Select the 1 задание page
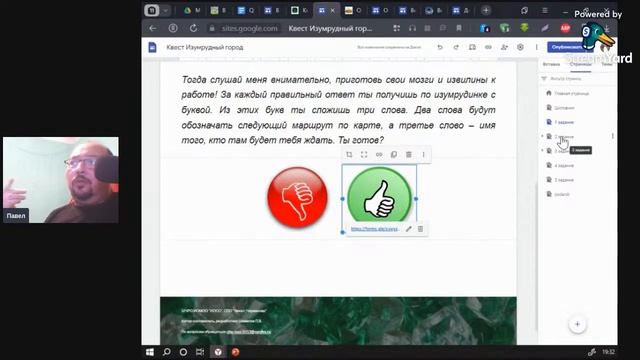Screen dimensions: 640x360 tap(564, 122)
